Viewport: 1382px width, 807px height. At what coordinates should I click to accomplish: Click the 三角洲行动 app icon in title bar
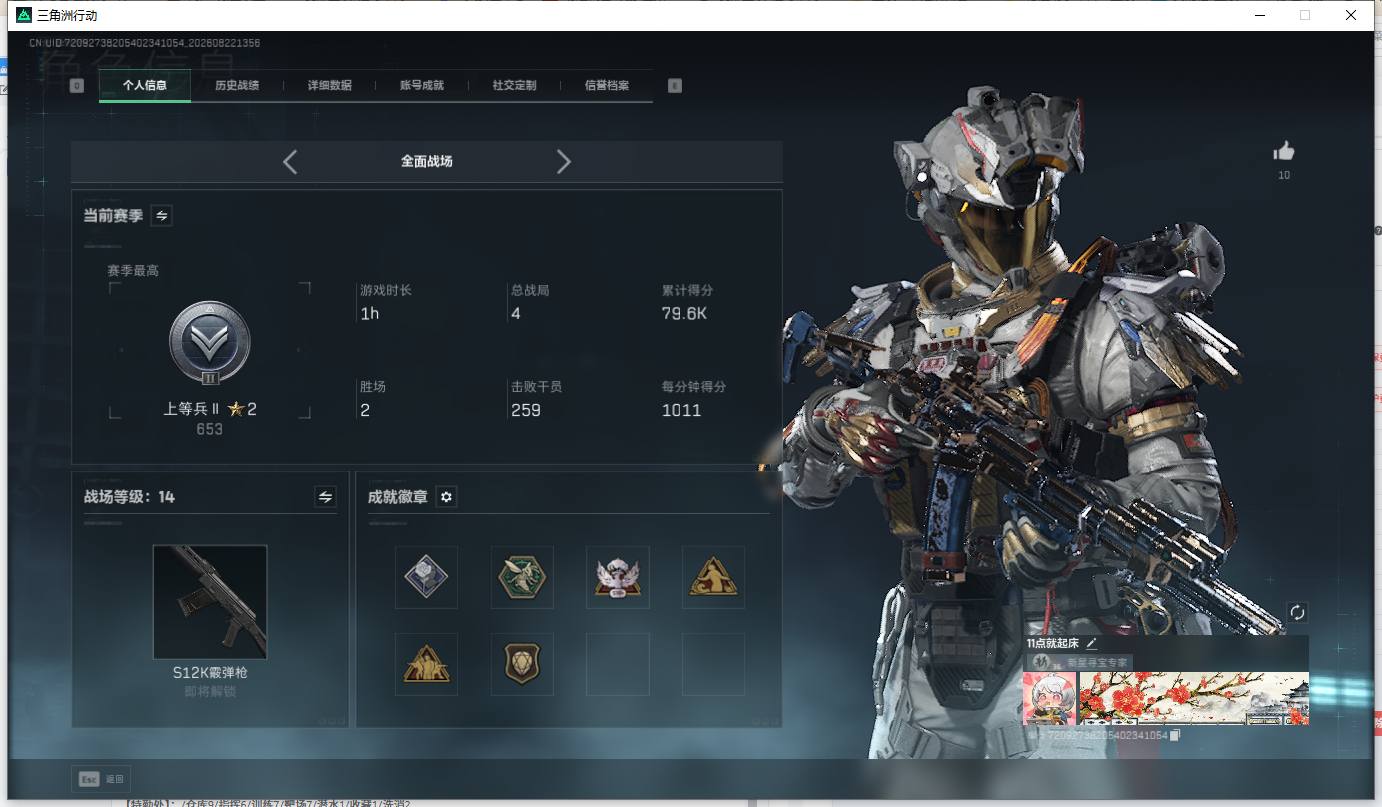click(x=24, y=15)
